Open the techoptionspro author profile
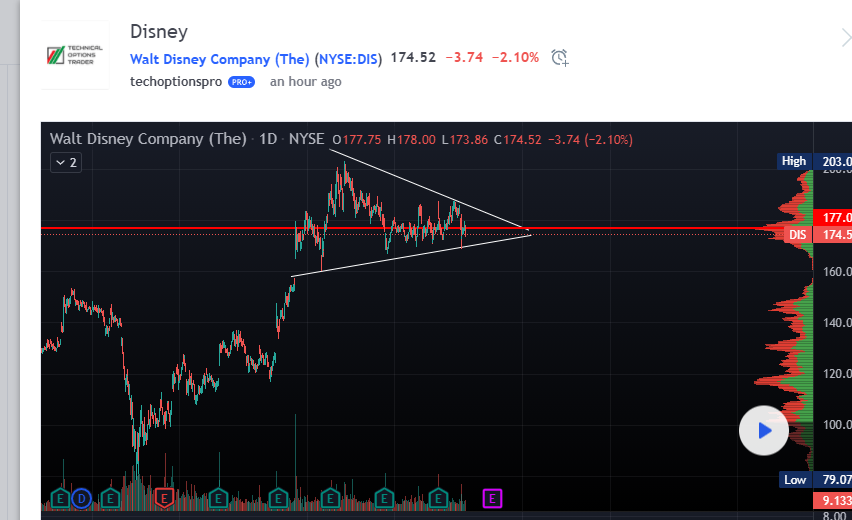Viewport: 852px width, 520px height. click(x=176, y=82)
